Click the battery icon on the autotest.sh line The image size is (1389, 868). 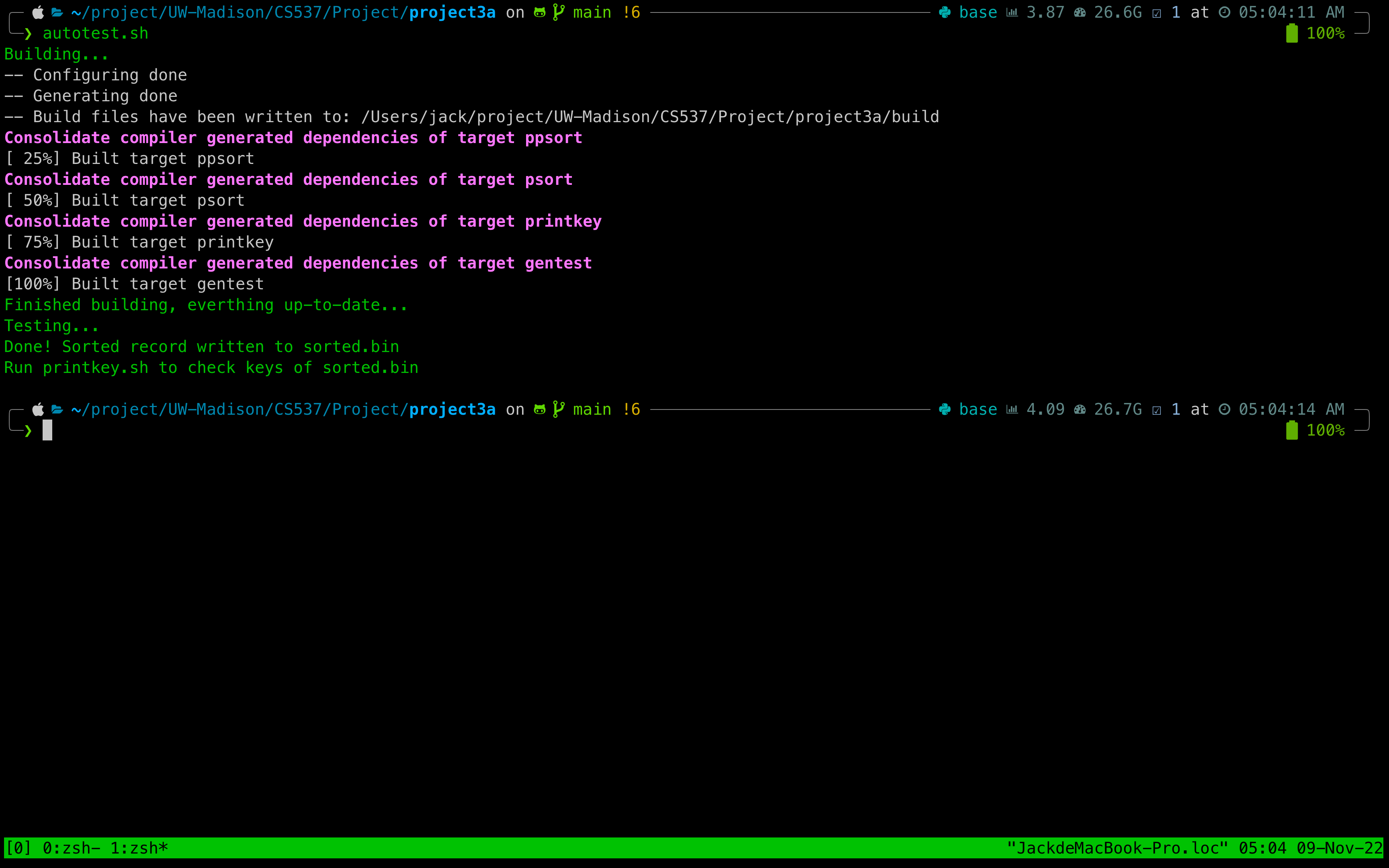[x=1292, y=33]
